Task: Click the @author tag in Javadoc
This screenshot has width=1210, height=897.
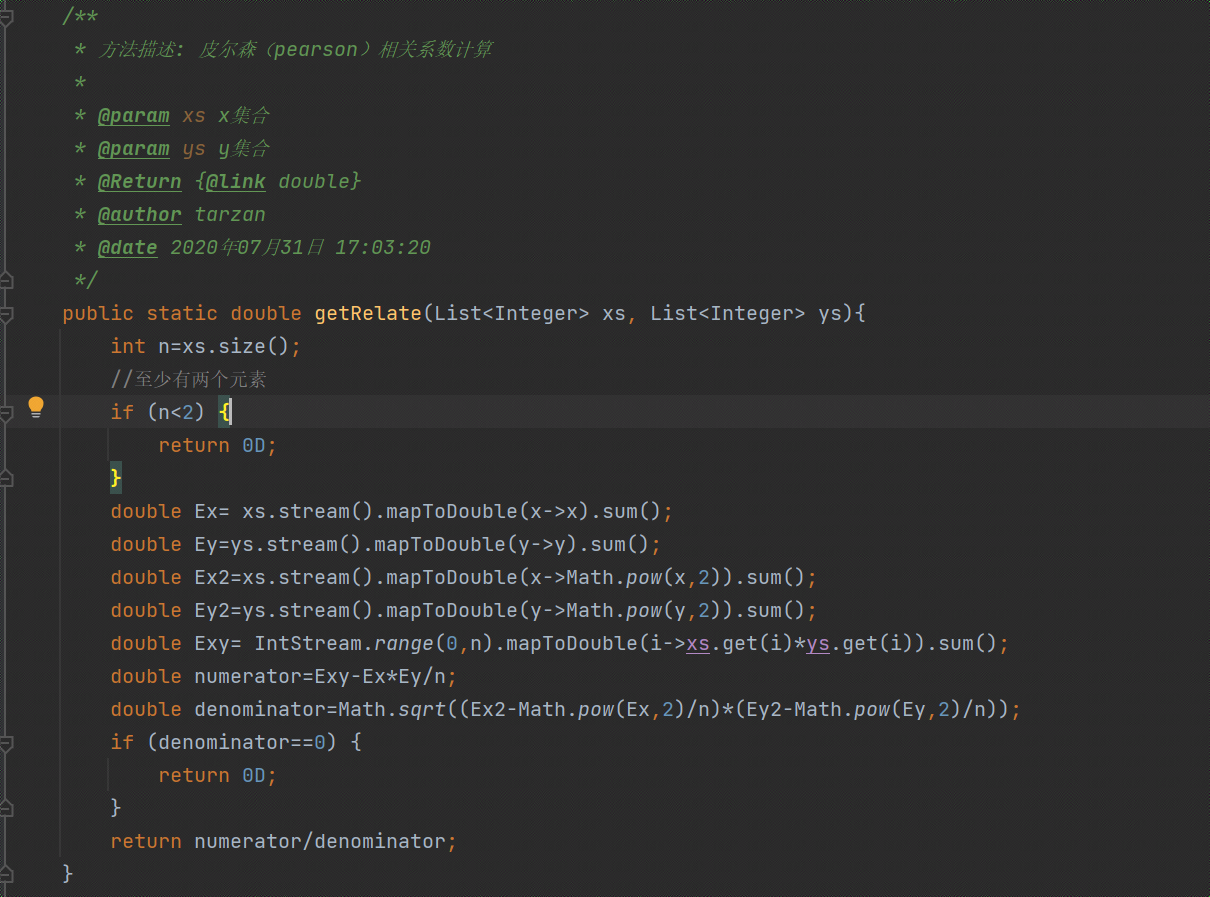Action: (x=139, y=215)
